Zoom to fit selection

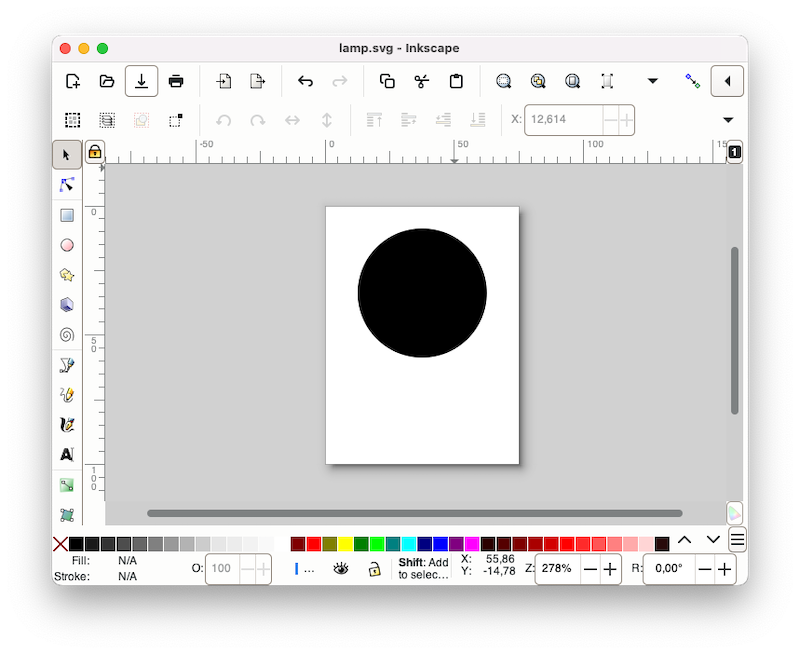[504, 81]
